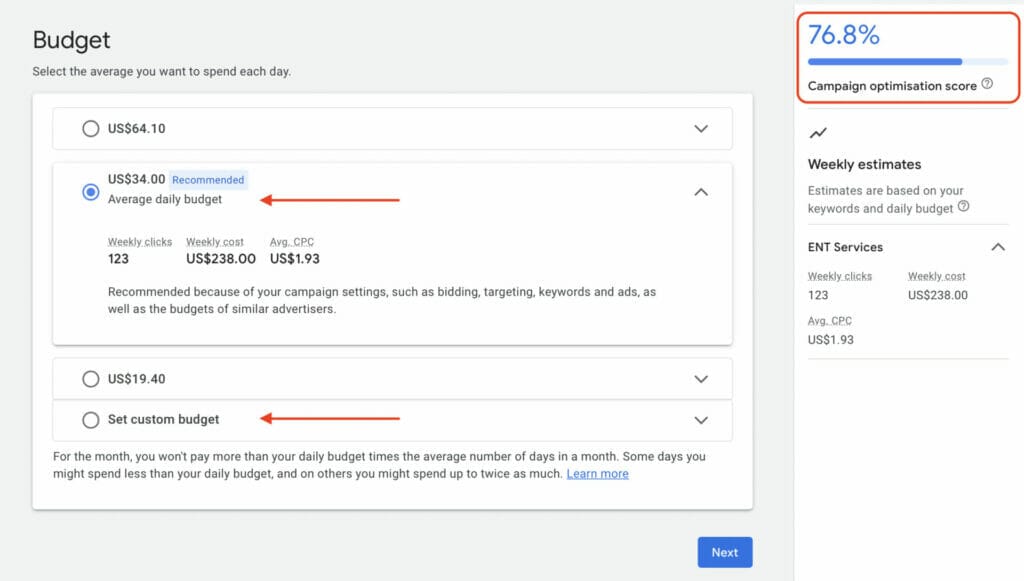Collapse the ENT Services estimates section
Viewport: 1024px width, 581px height.
997,247
